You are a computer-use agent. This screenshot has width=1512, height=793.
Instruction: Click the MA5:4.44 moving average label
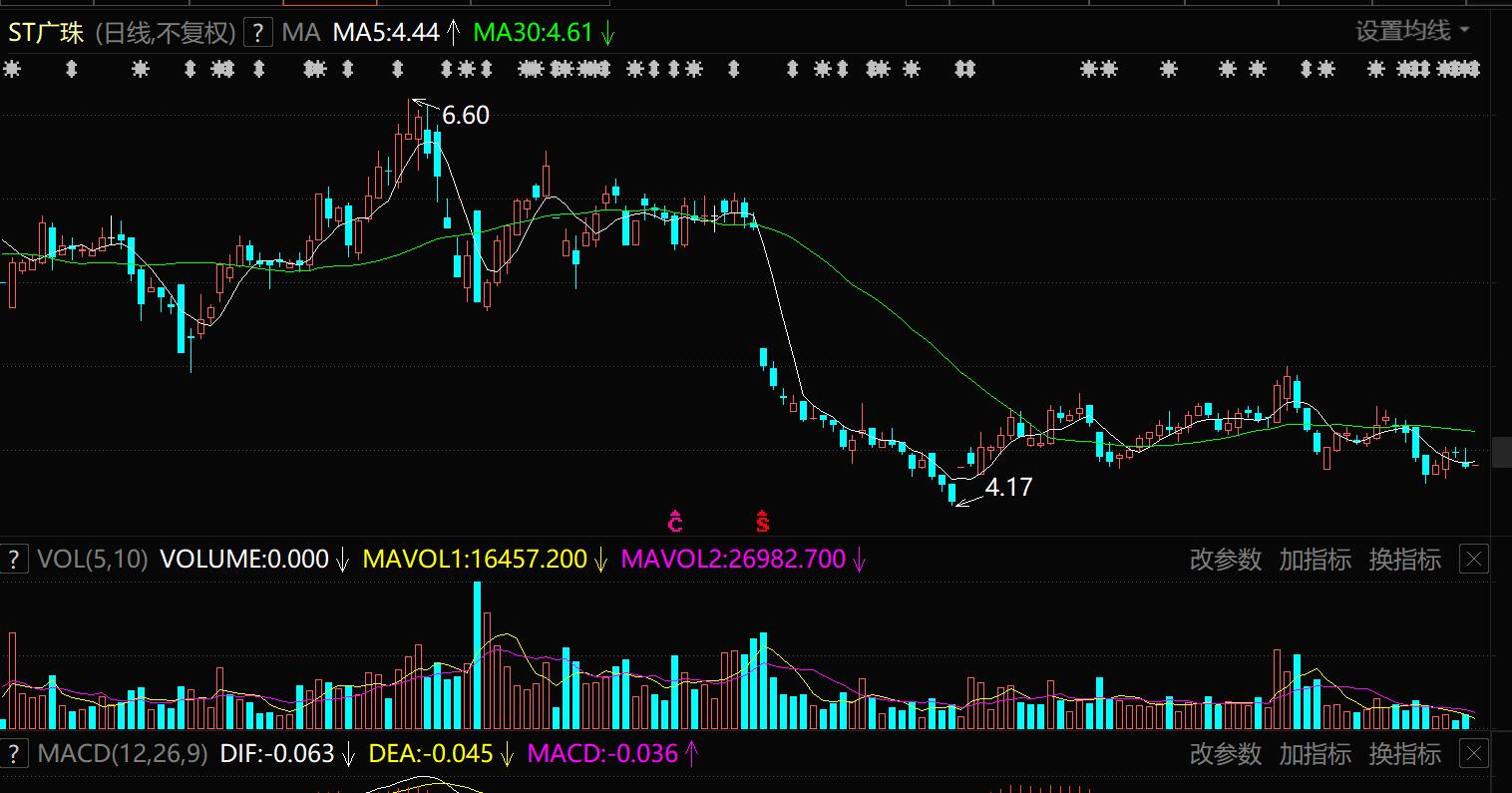click(x=386, y=33)
